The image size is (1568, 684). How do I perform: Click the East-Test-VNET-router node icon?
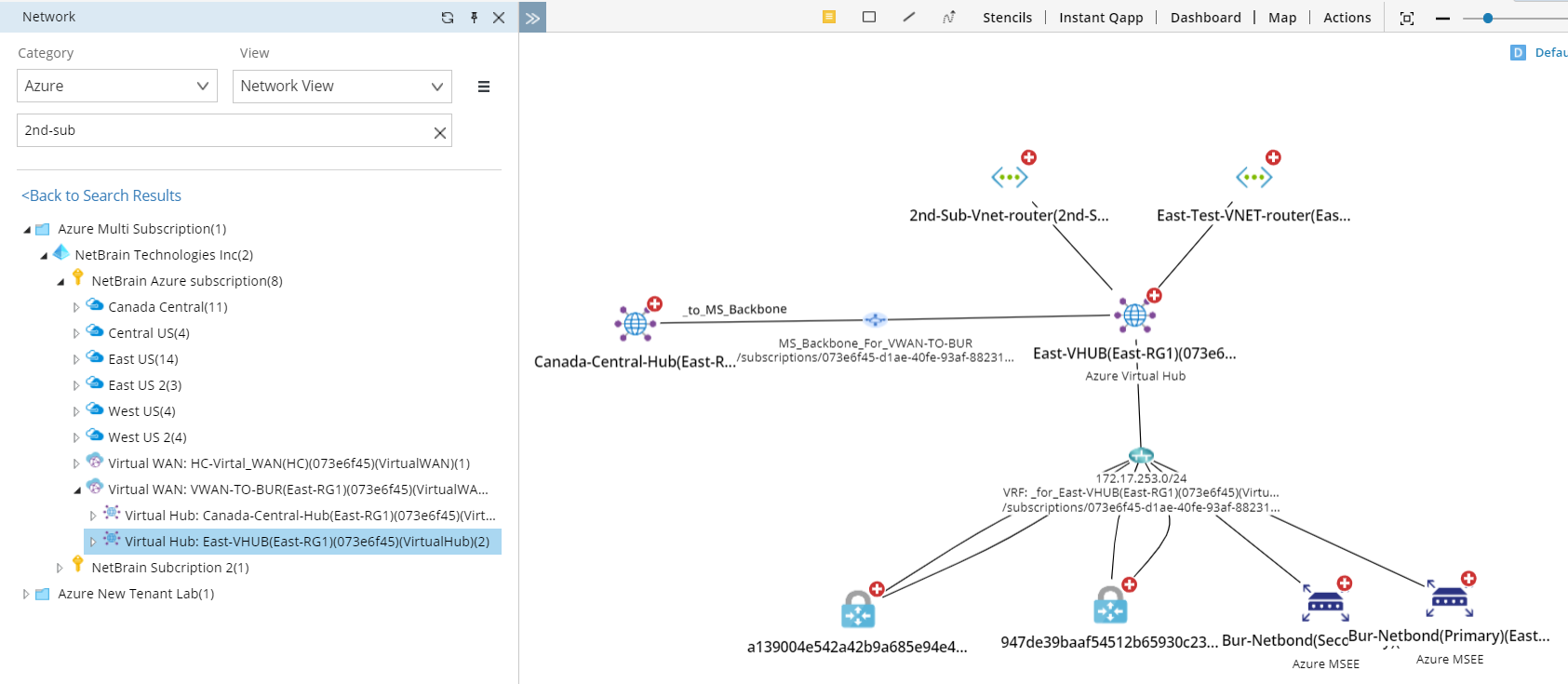coord(1254,177)
